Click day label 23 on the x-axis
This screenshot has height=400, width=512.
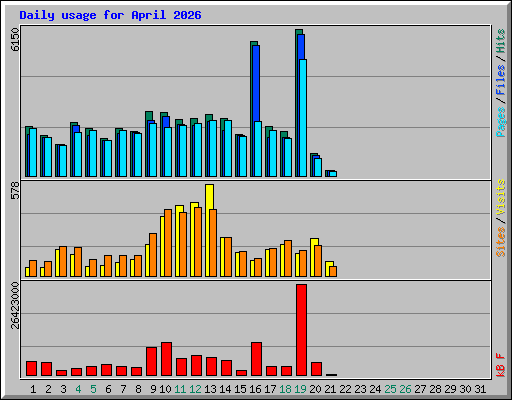pyautogui.click(x=360, y=389)
